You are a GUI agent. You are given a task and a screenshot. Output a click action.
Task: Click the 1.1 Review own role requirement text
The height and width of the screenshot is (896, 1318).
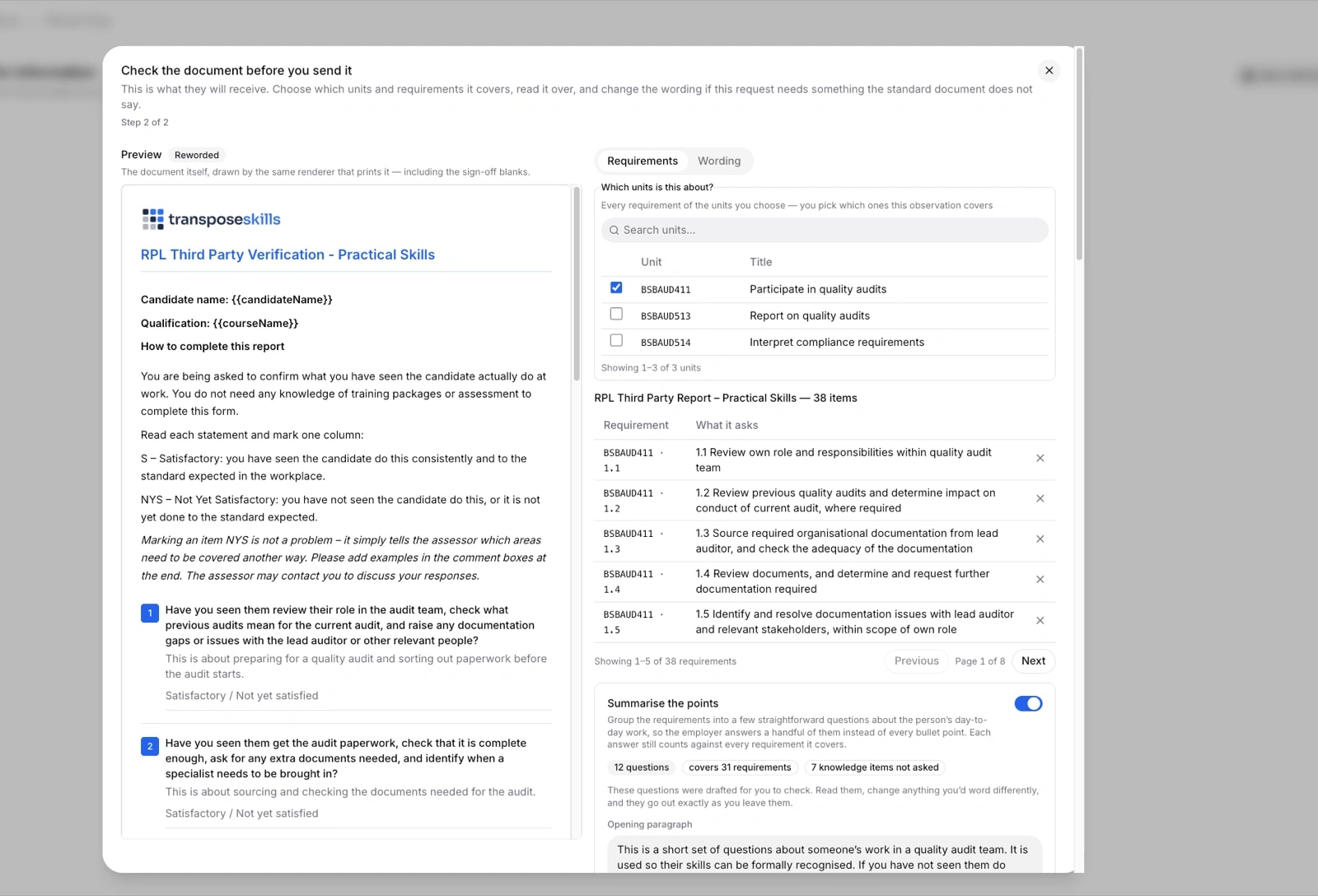point(844,460)
